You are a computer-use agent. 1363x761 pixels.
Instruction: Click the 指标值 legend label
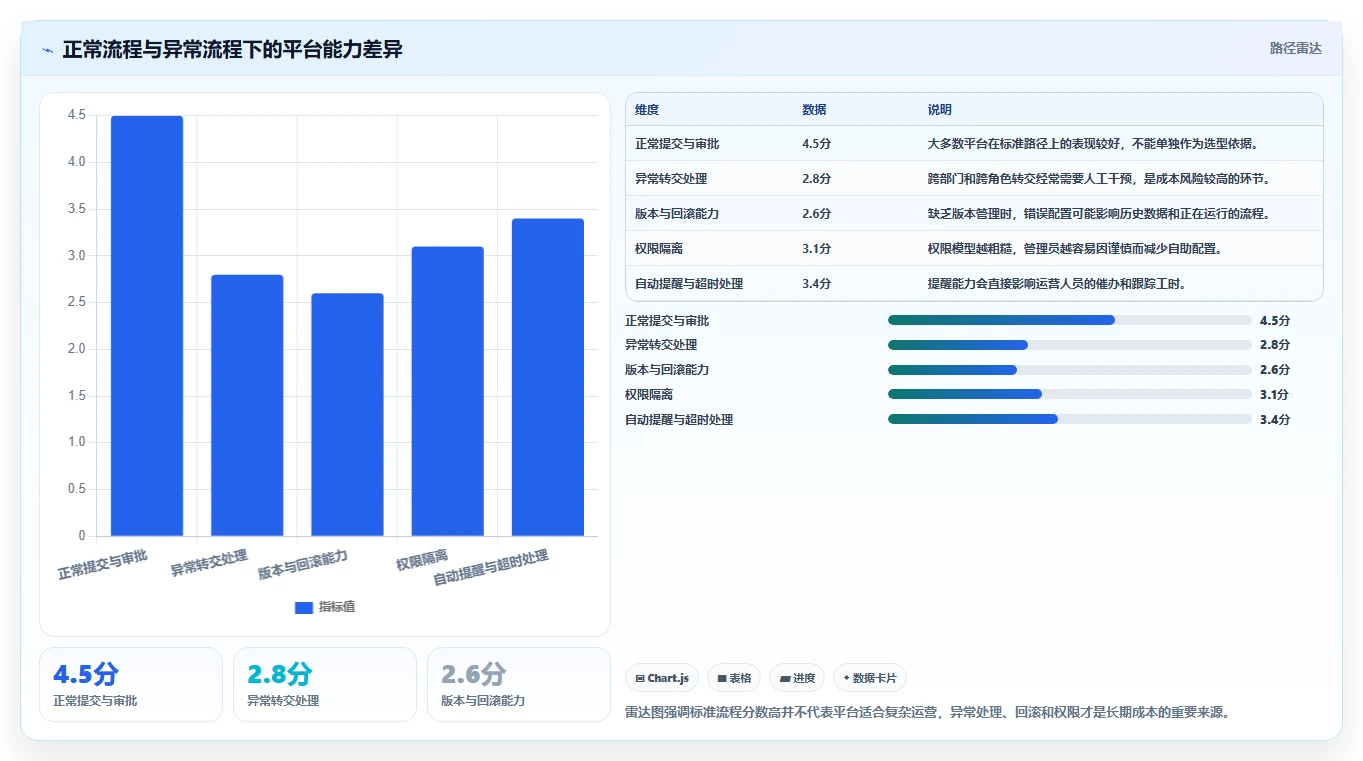(x=337, y=607)
